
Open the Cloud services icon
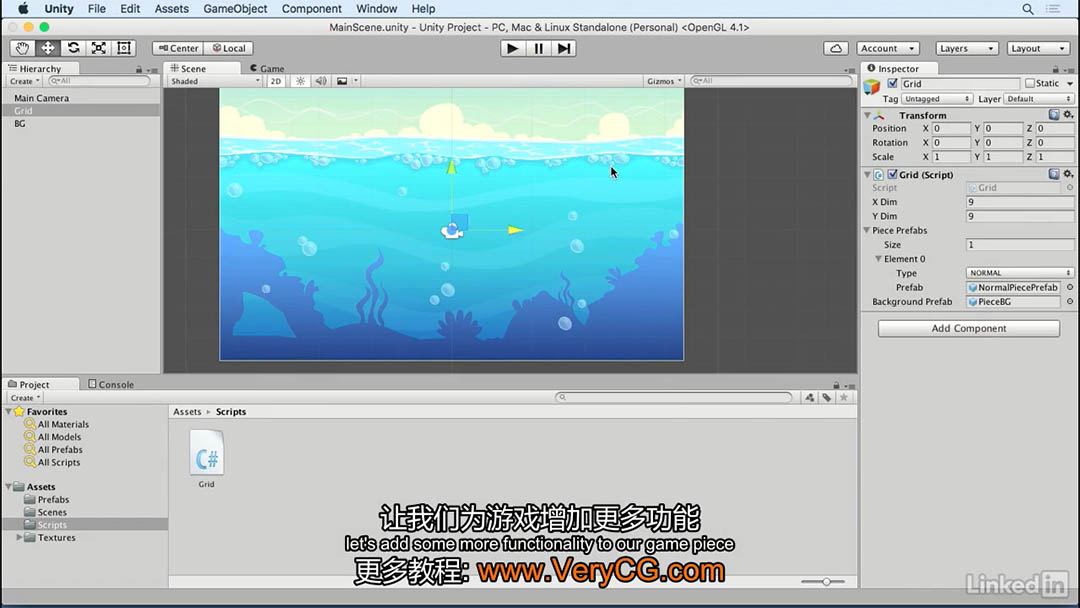click(835, 48)
